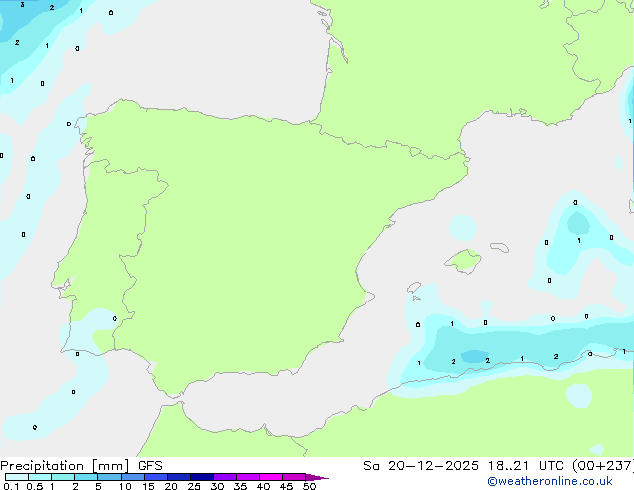Select the 35 to 40 mm legend swatch
Screen dimensions: 634x490
tap(248, 477)
